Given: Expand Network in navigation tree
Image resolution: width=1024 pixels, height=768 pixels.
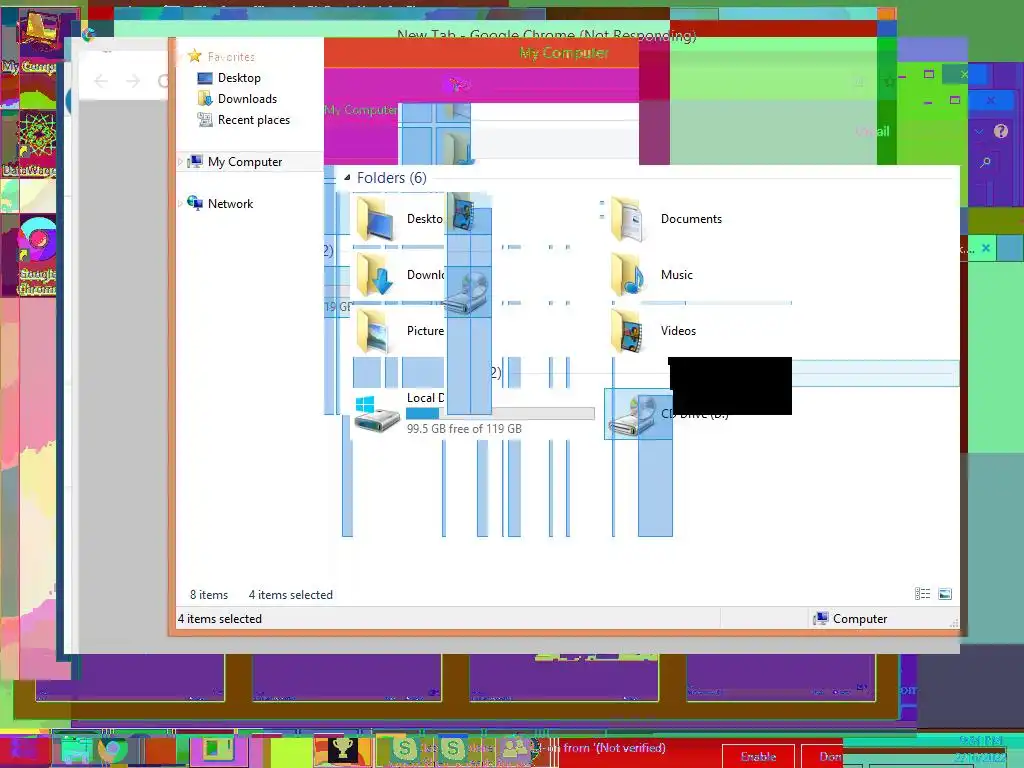Looking at the screenshot, I should pyautogui.click(x=181, y=204).
